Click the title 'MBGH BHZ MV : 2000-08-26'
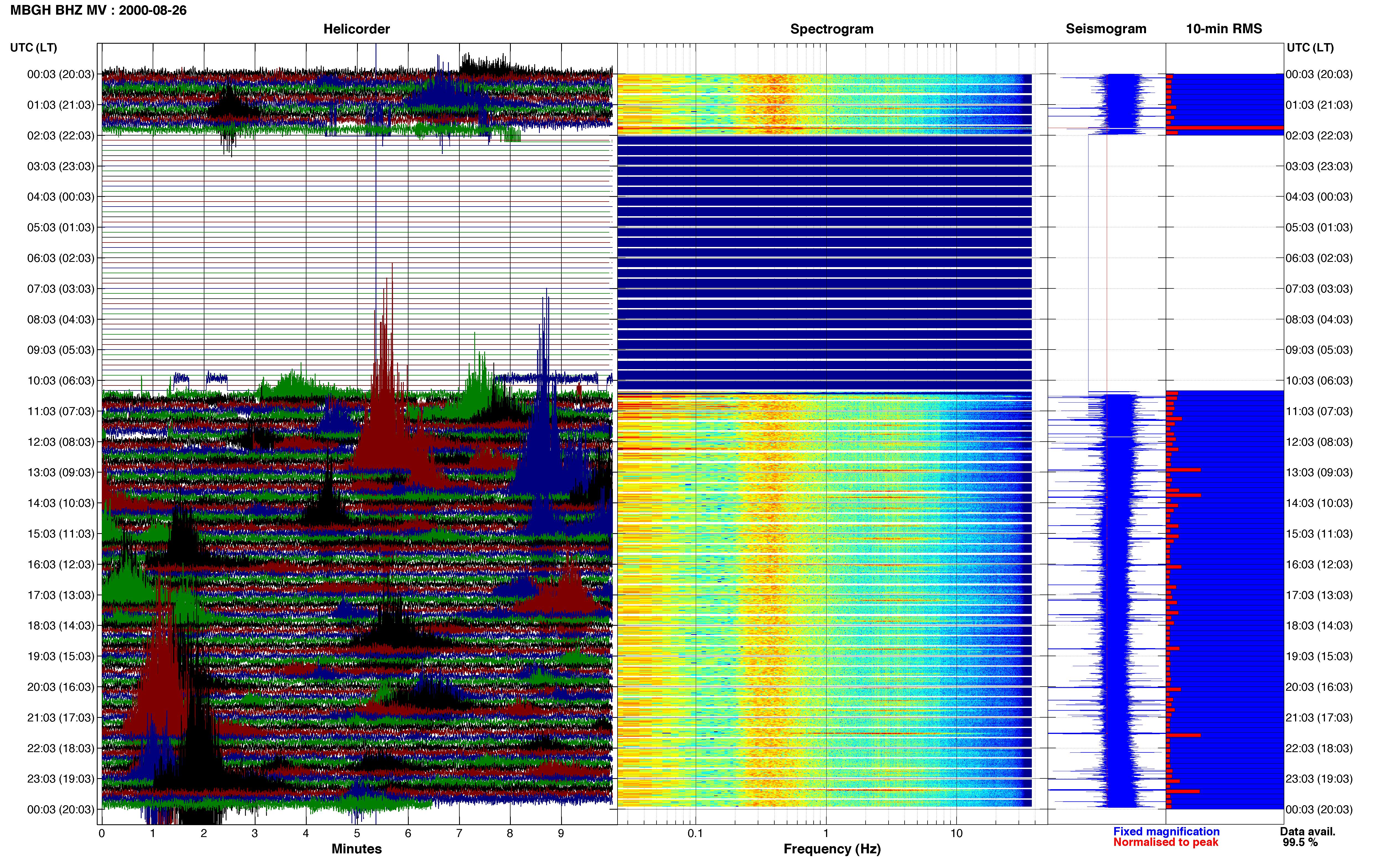The image size is (1388, 868). click(x=98, y=10)
